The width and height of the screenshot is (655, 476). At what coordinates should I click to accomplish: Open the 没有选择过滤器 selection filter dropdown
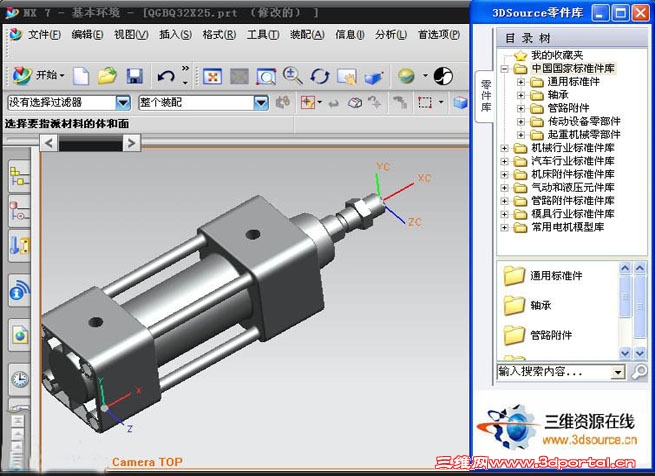(123, 102)
